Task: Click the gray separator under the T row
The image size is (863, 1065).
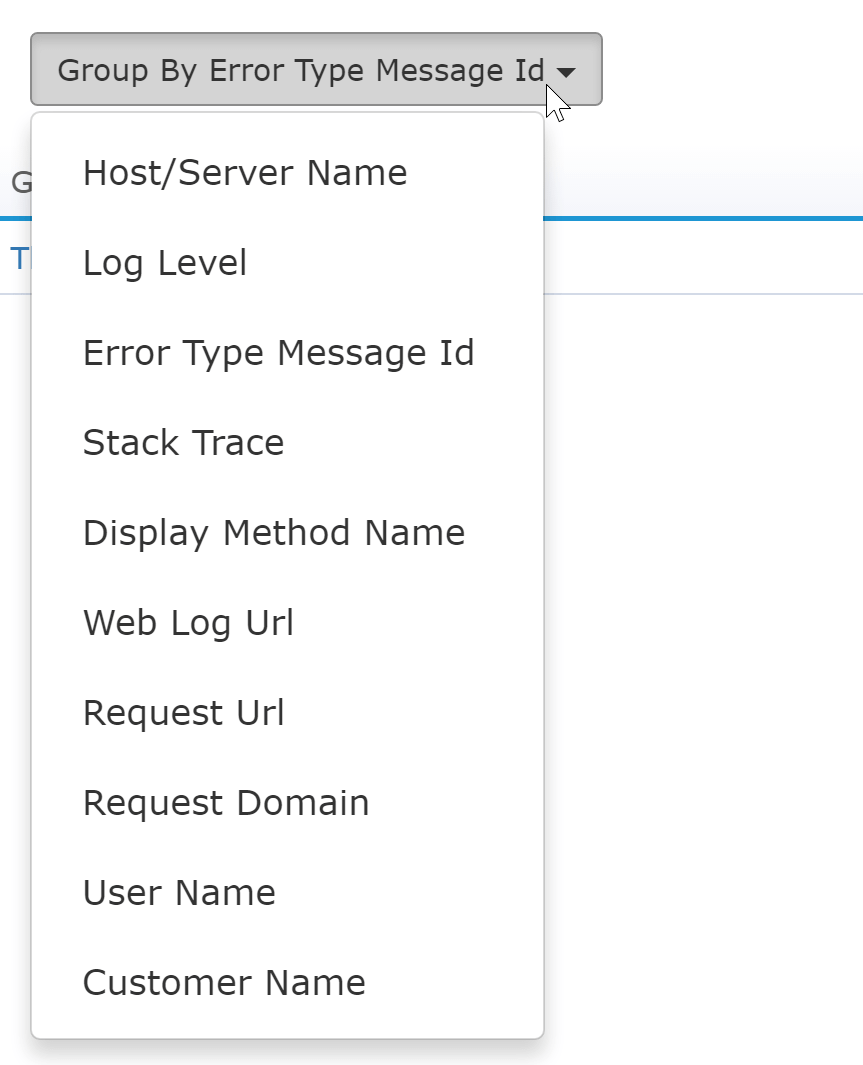Action: 703,294
